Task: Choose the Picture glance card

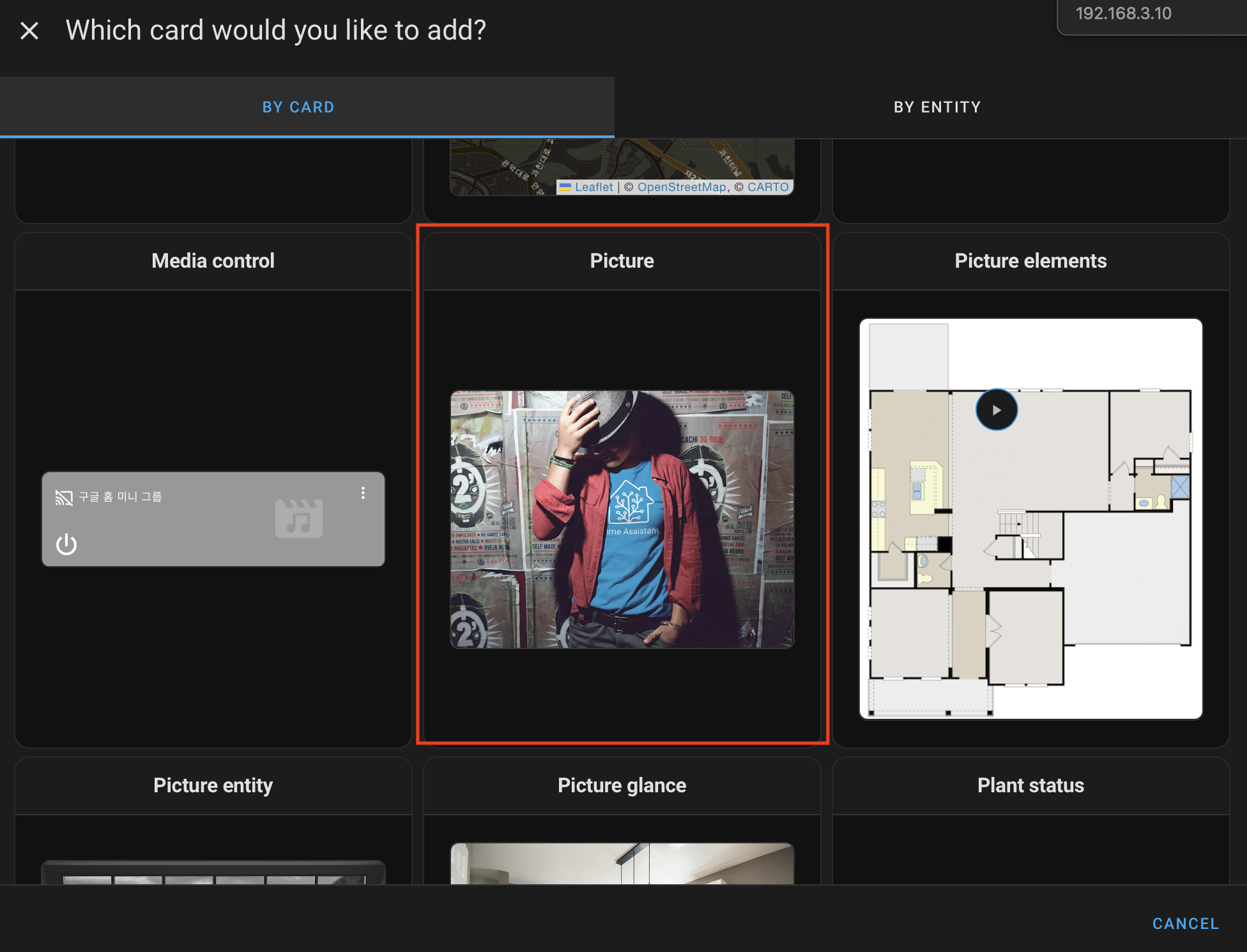Action: click(622, 785)
